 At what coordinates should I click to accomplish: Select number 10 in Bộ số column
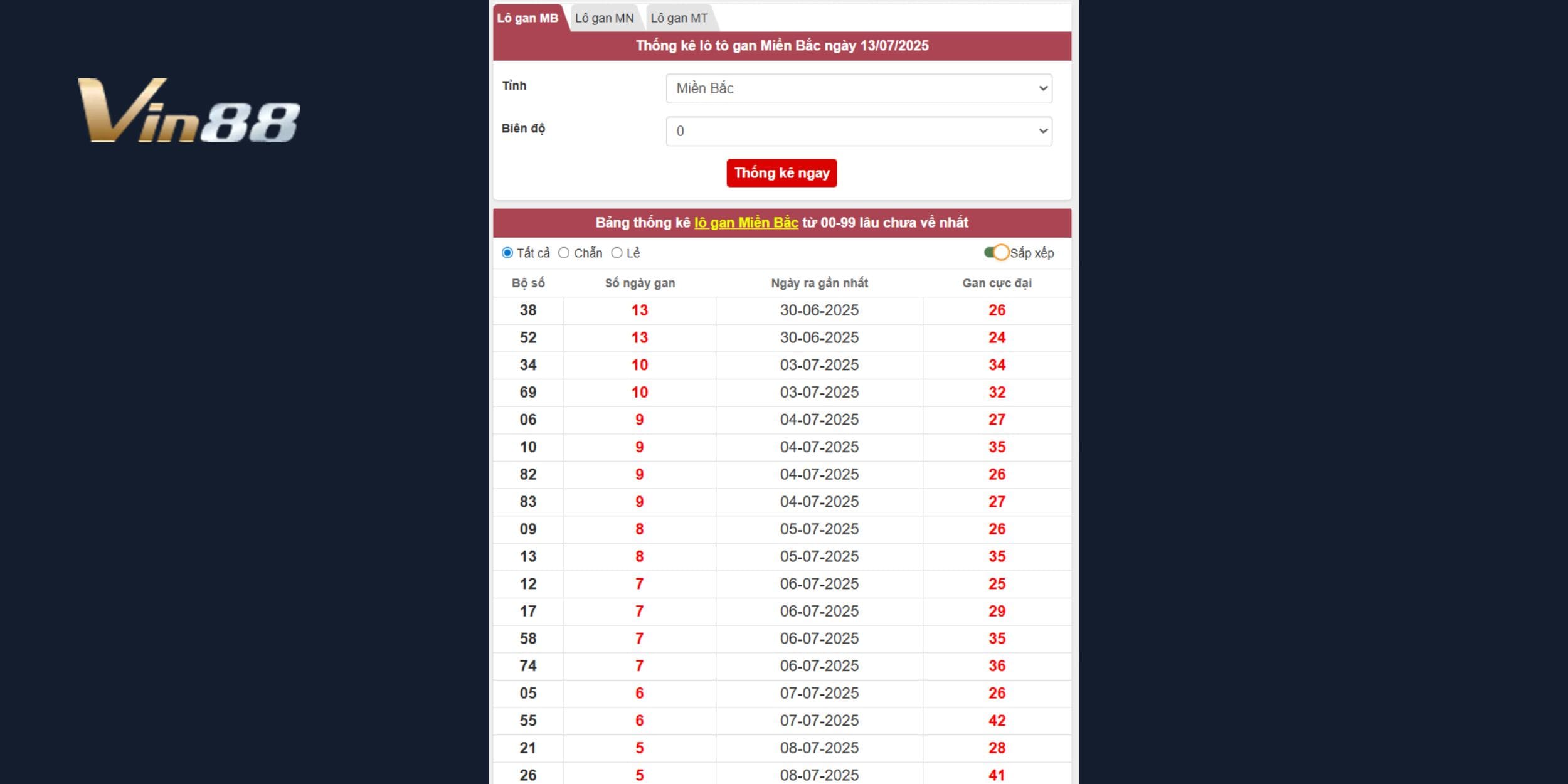[528, 447]
